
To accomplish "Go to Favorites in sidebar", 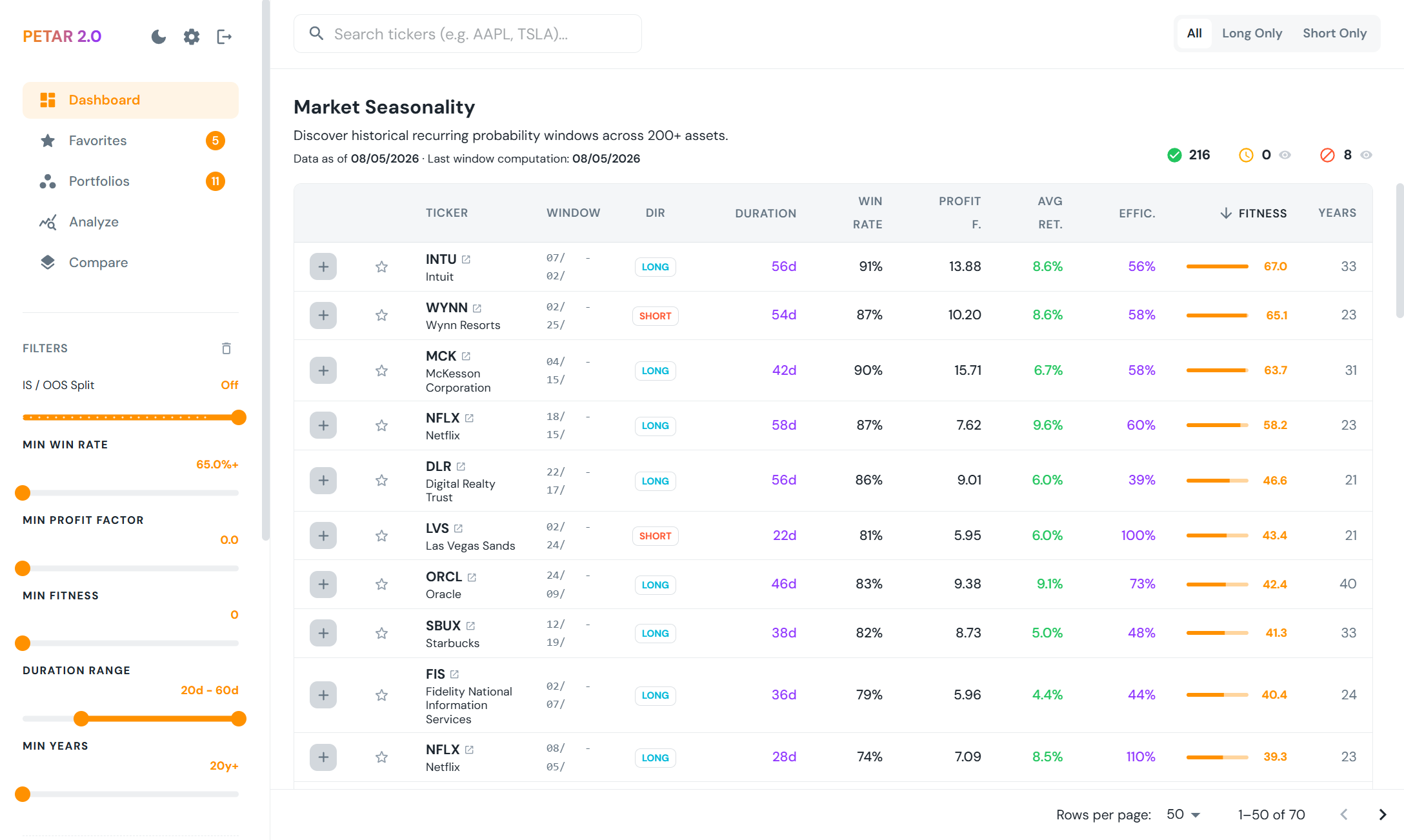I will [130, 141].
